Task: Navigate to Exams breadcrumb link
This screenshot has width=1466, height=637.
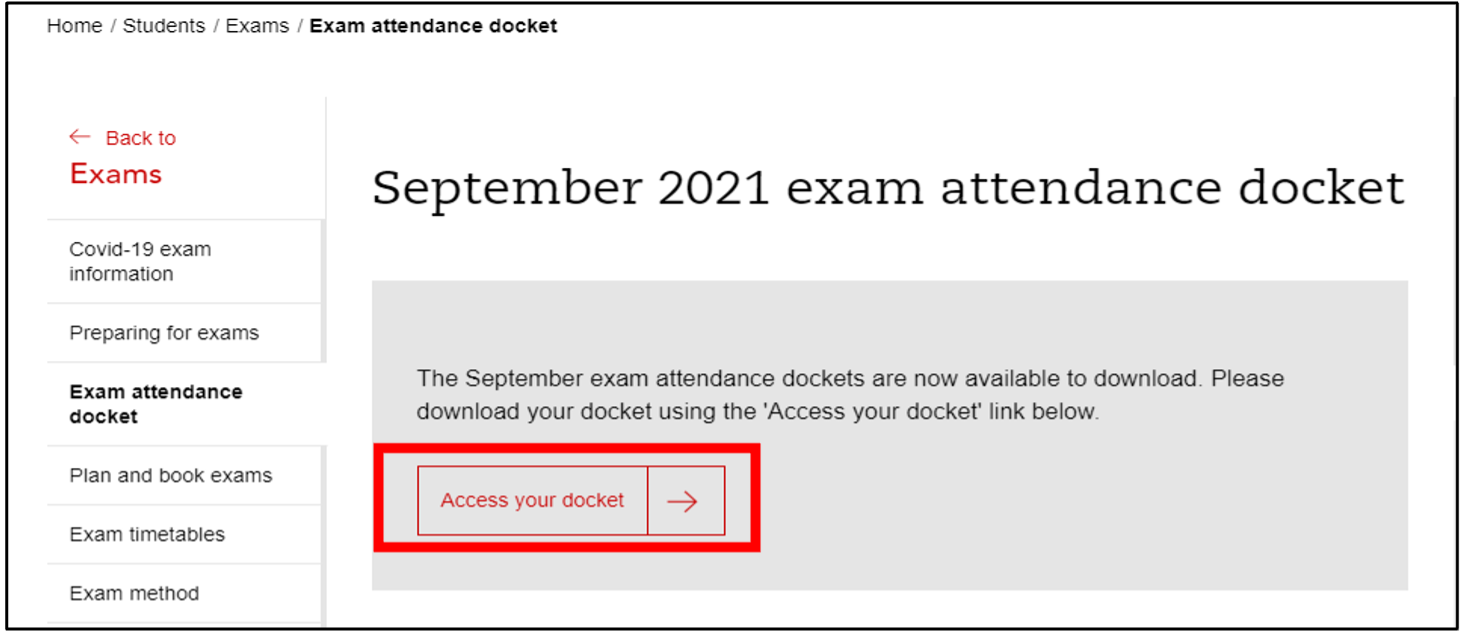Action: click(x=257, y=26)
